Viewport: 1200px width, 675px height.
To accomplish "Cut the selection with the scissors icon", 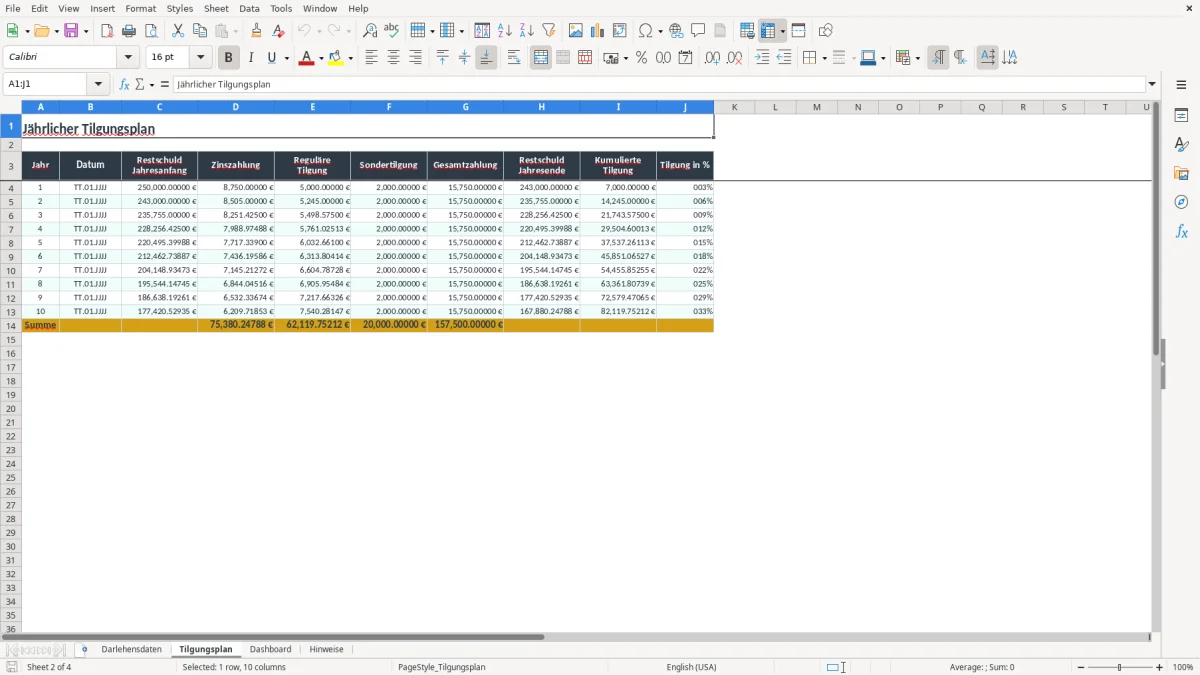I will (177, 31).
